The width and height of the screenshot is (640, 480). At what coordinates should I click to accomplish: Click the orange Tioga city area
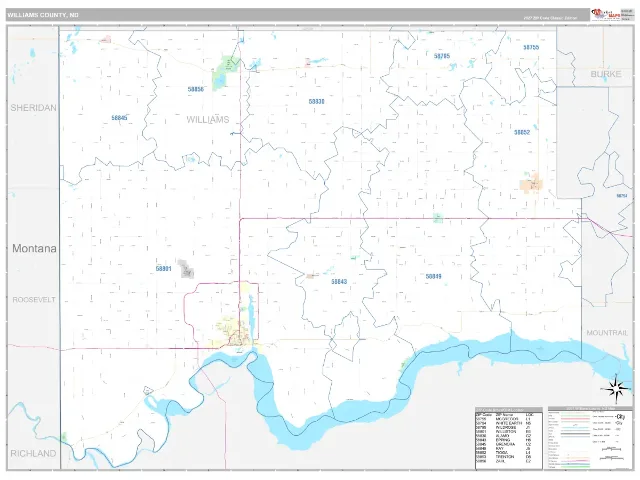[532, 183]
